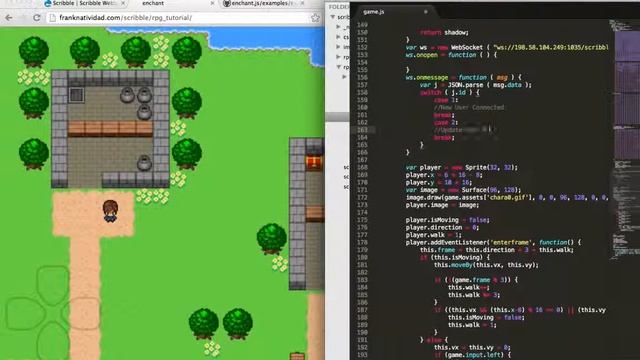Image resolution: width=640 pixels, height=360 pixels.
Task: Click line number 152 in the gutter
Action: coord(362,47)
